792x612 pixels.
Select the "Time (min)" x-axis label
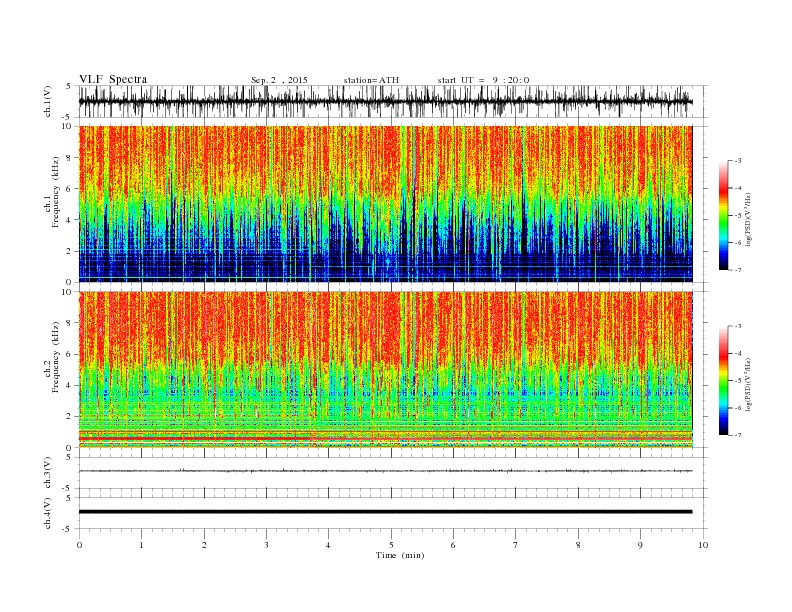pyautogui.click(x=400, y=555)
